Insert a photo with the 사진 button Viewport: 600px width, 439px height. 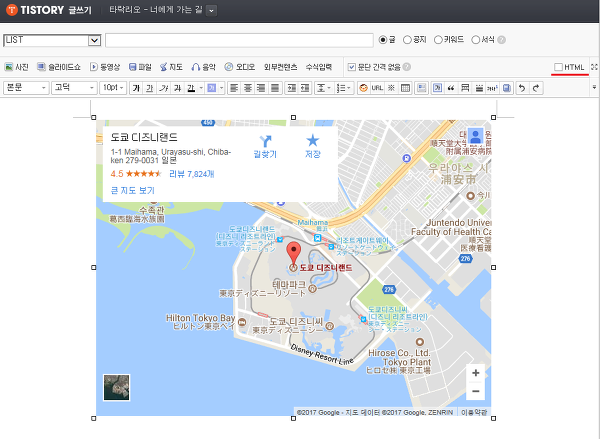point(16,67)
